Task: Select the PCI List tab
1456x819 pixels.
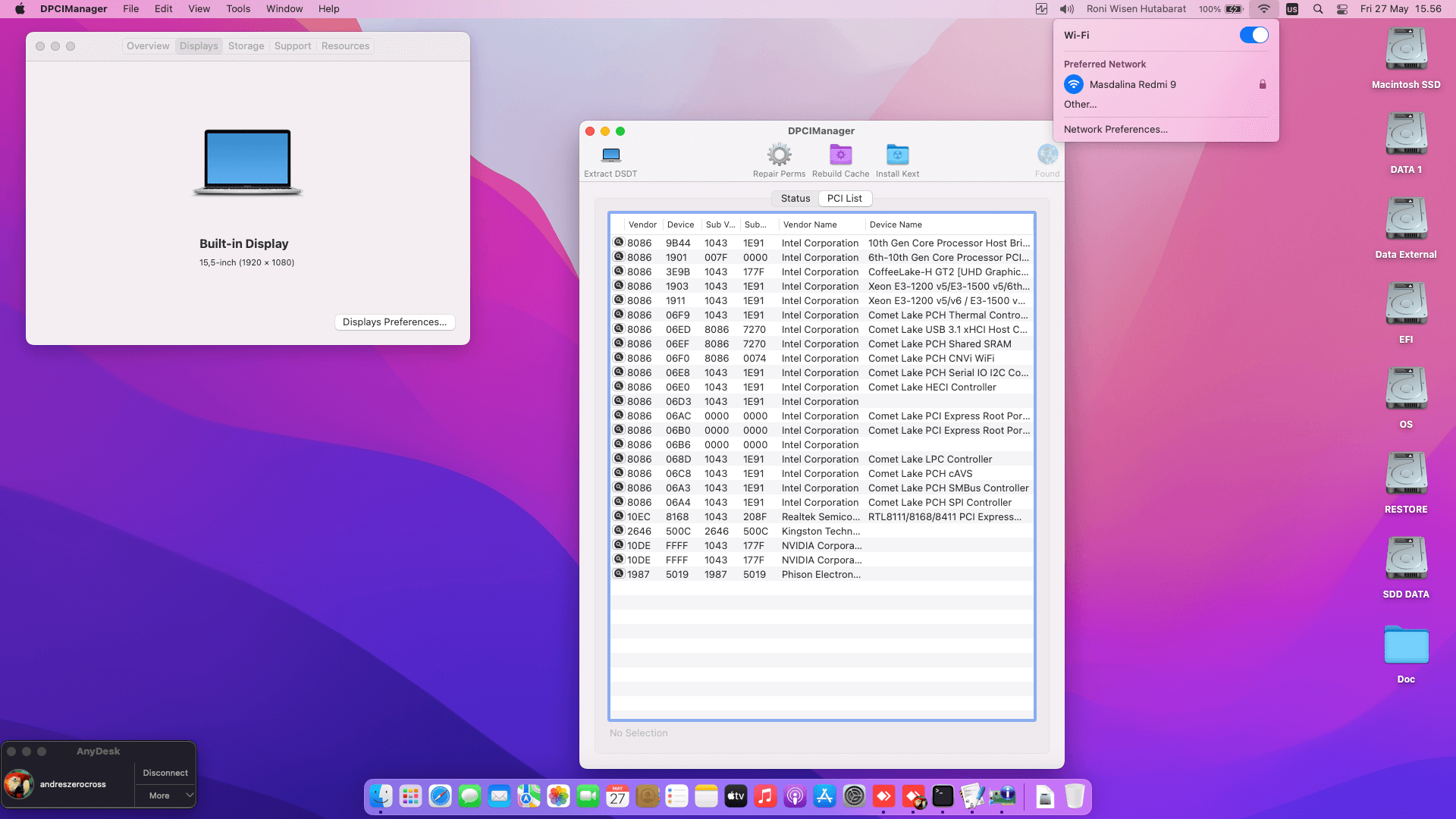Action: coord(845,198)
